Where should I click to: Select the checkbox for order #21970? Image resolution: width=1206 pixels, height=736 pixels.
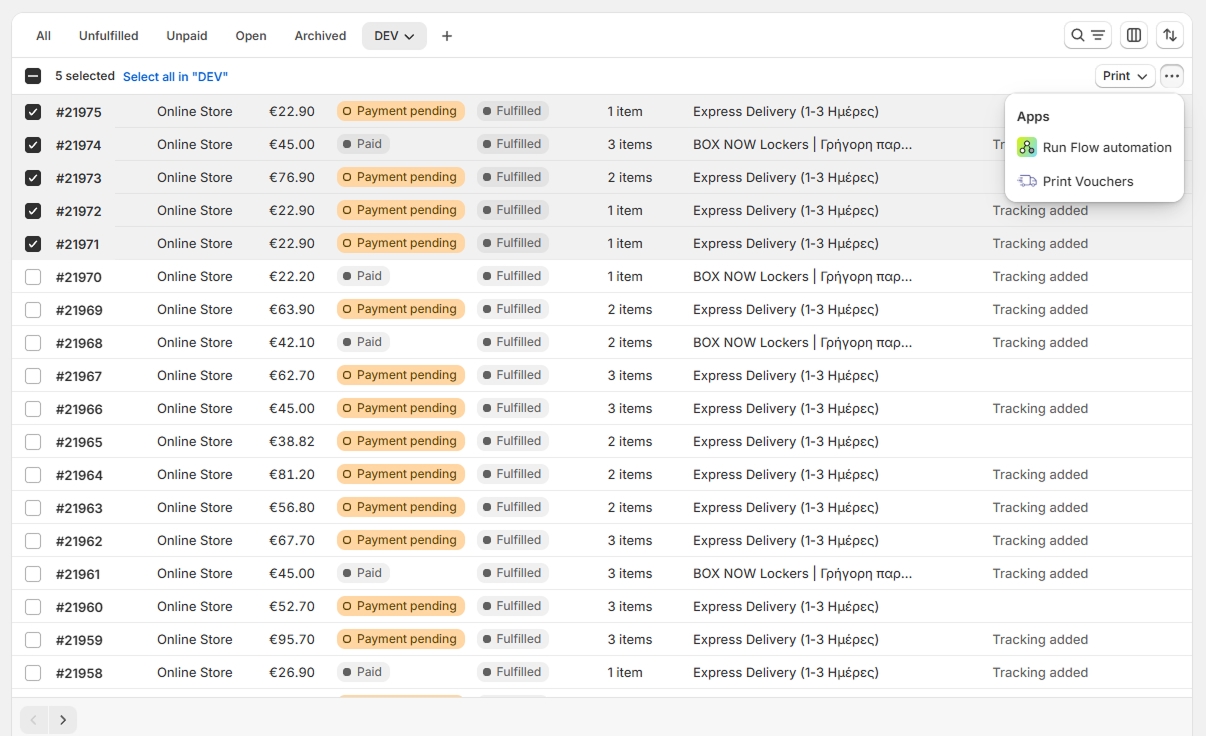(x=33, y=277)
